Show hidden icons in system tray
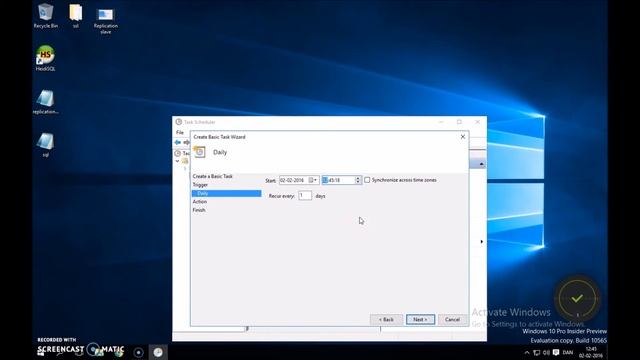The width and height of the screenshot is (640, 360). point(527,353)
